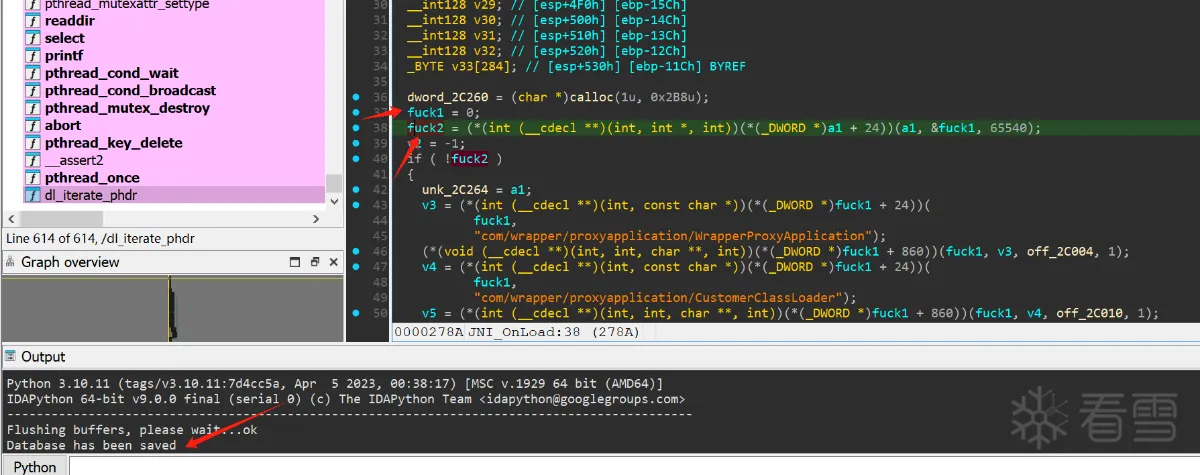The image size is (1200, 475).
Task: Select pthread_cond_broadcast in the functions list
Action: click(x=130, y=90)
